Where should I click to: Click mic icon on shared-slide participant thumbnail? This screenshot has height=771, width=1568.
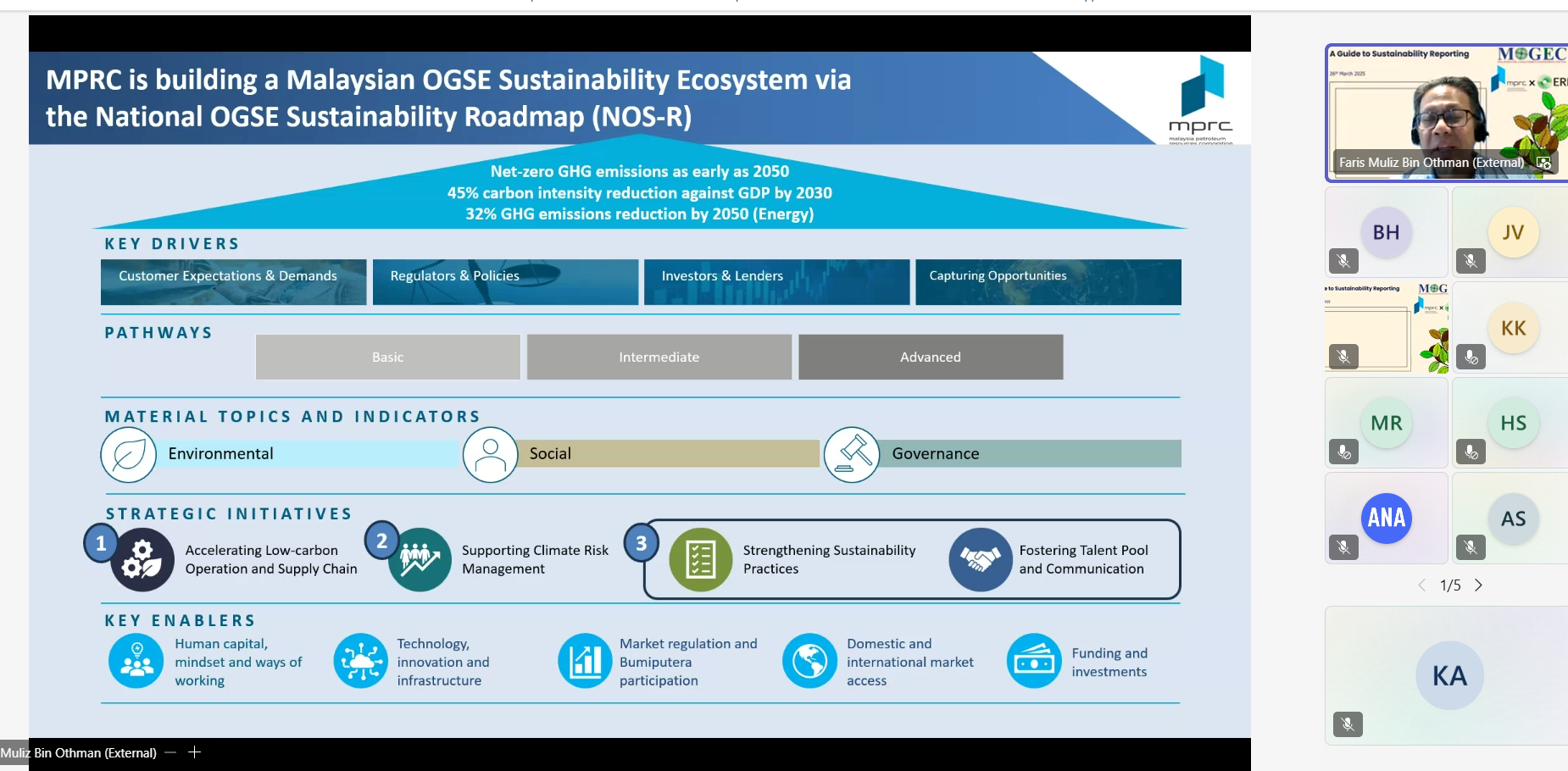click(x=1343, y=357)
